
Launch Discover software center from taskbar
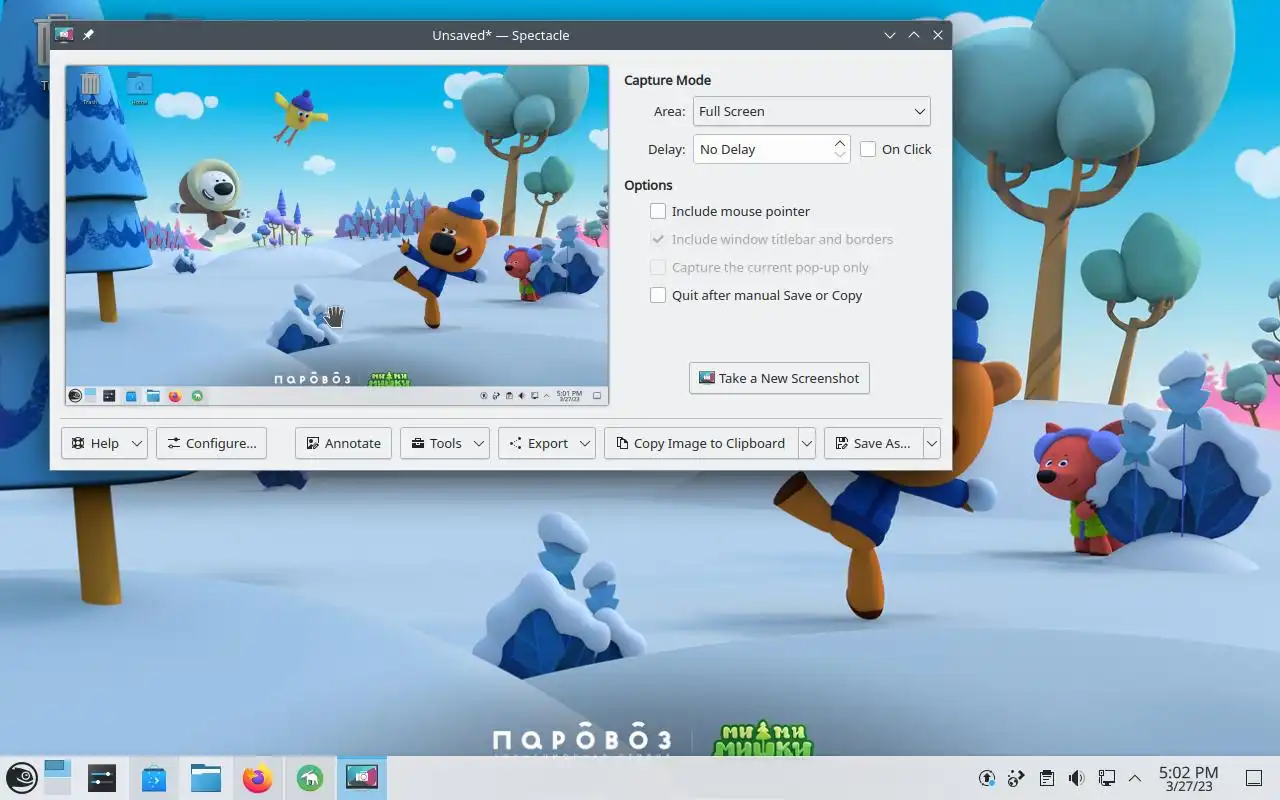(x=154, y=777)
